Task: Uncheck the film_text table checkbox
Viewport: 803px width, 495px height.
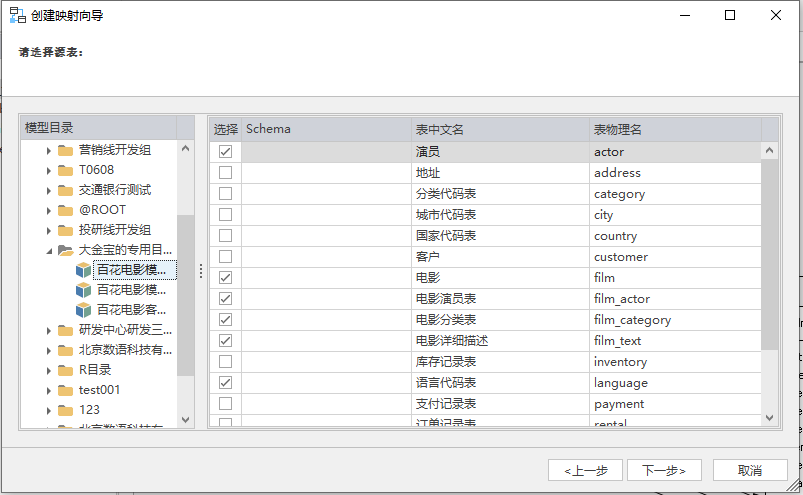Action: [x=225, y=340]
